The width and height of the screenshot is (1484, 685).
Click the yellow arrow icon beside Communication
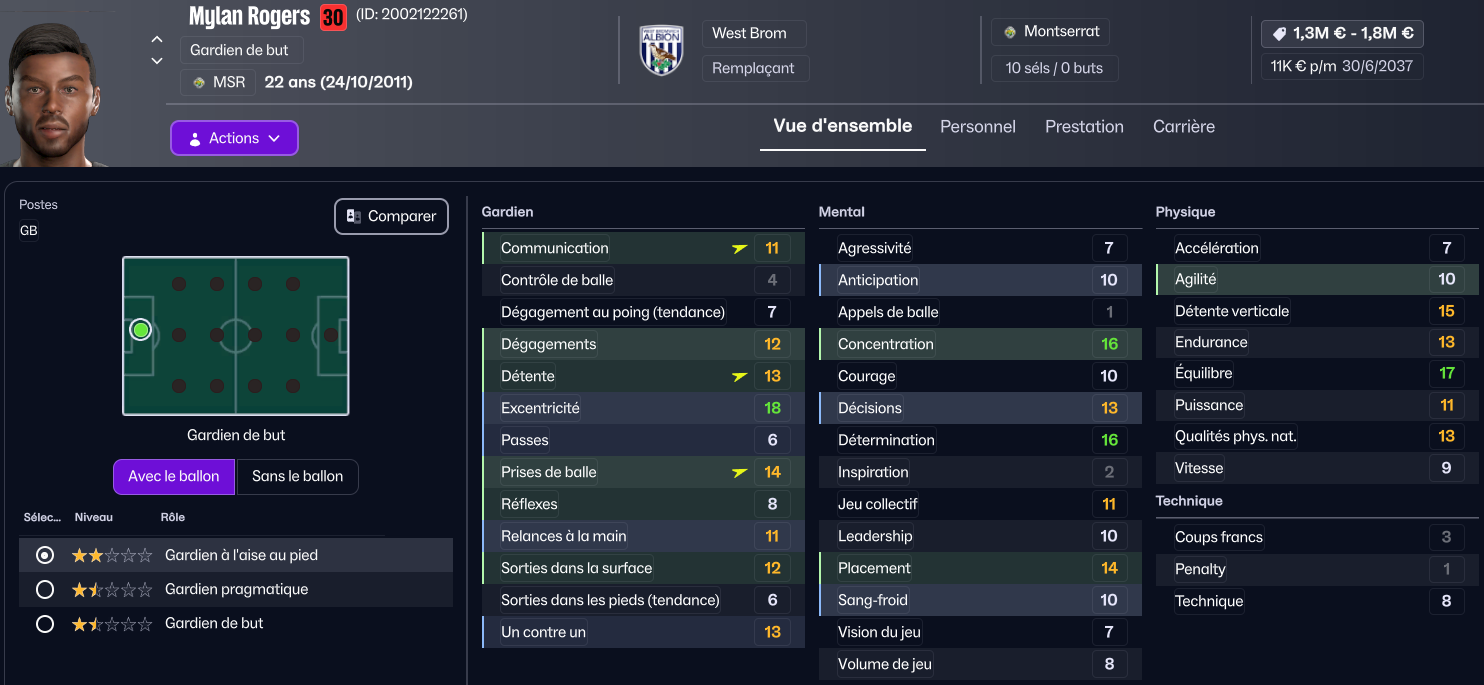coord(740,248)
